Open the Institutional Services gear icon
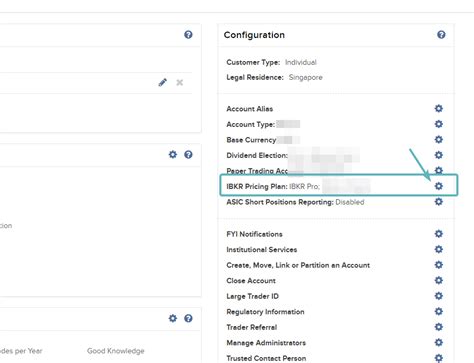 pyautogui.click(x=439, y=249)
